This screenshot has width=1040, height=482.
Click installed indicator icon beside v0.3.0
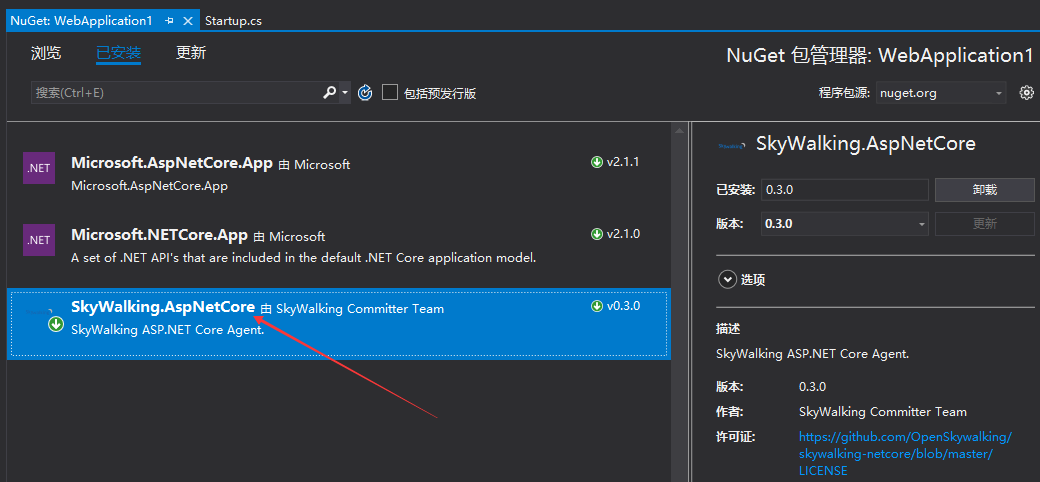pyautogui.click(x=596, y=306)
